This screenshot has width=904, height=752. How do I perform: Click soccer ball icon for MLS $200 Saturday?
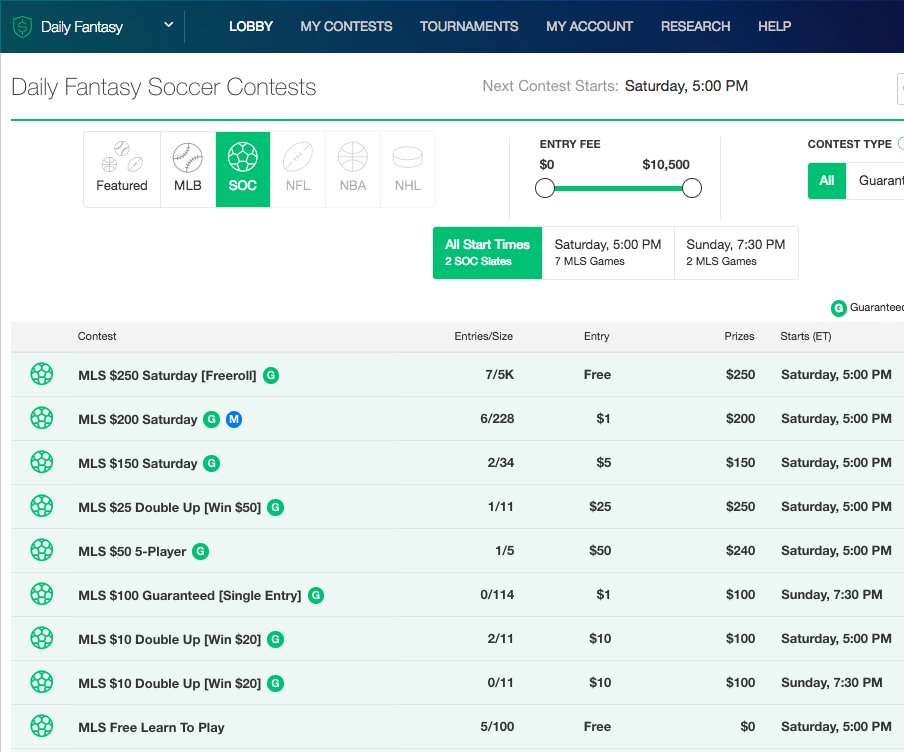tap(42, 418)
